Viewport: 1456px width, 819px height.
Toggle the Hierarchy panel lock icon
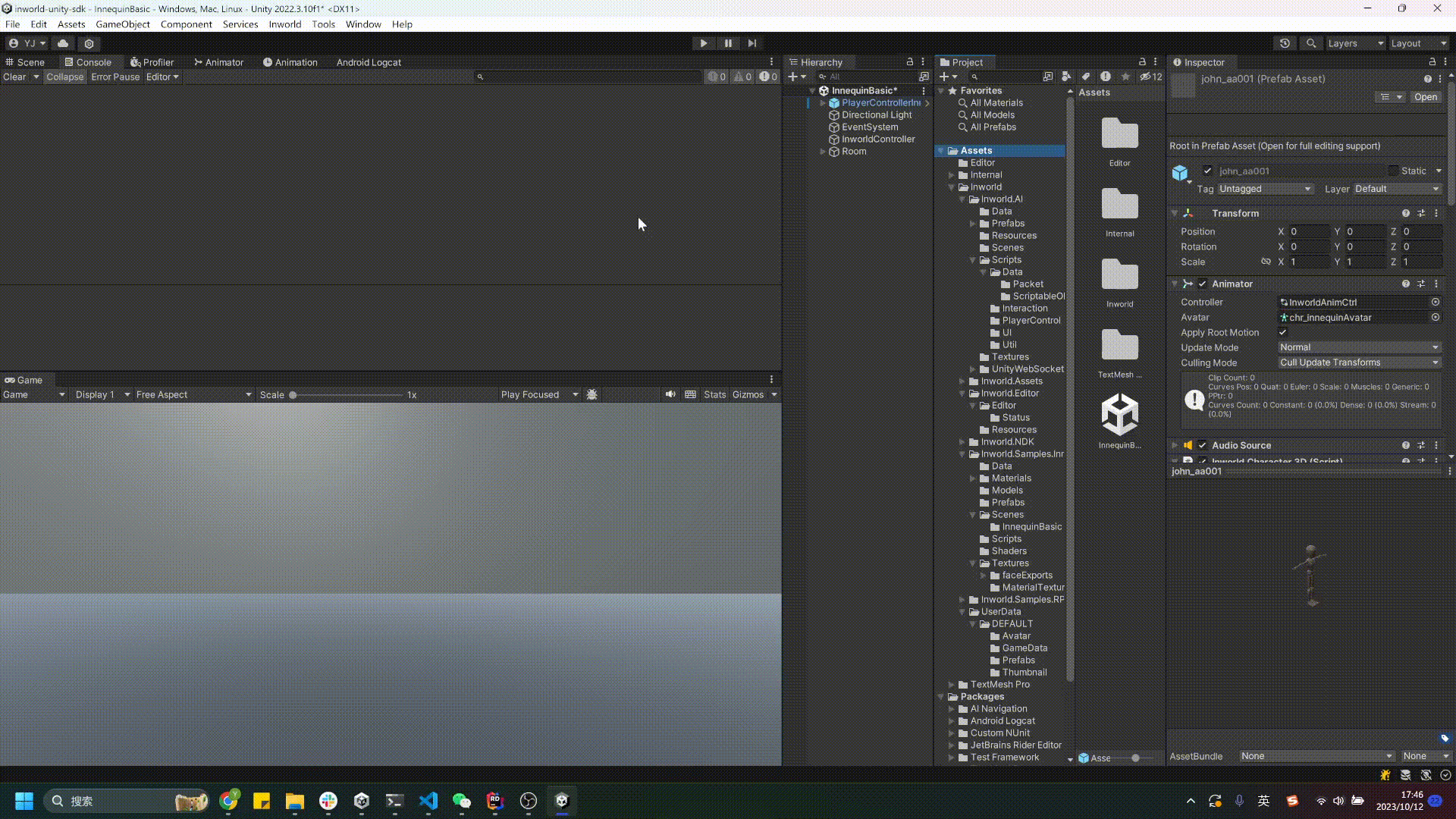pos(910,61)
